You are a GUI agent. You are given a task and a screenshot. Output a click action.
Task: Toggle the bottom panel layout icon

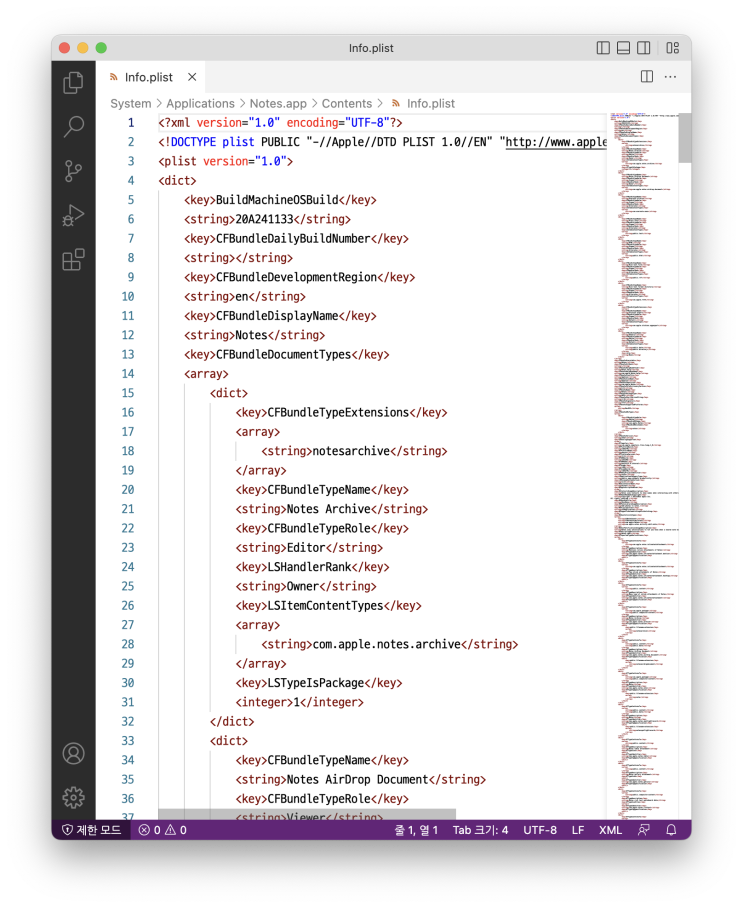click(623, 48)
